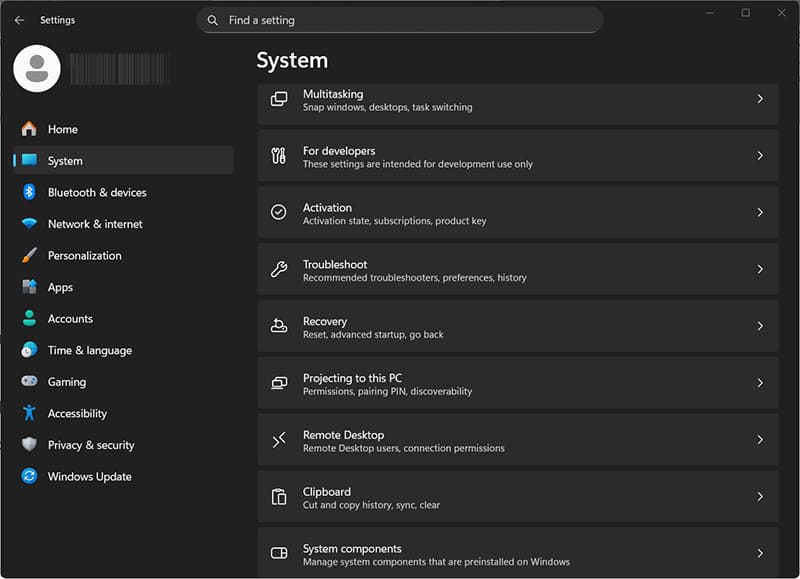
Task: Open Recovery via its right chevron
Action: [760, 326]
